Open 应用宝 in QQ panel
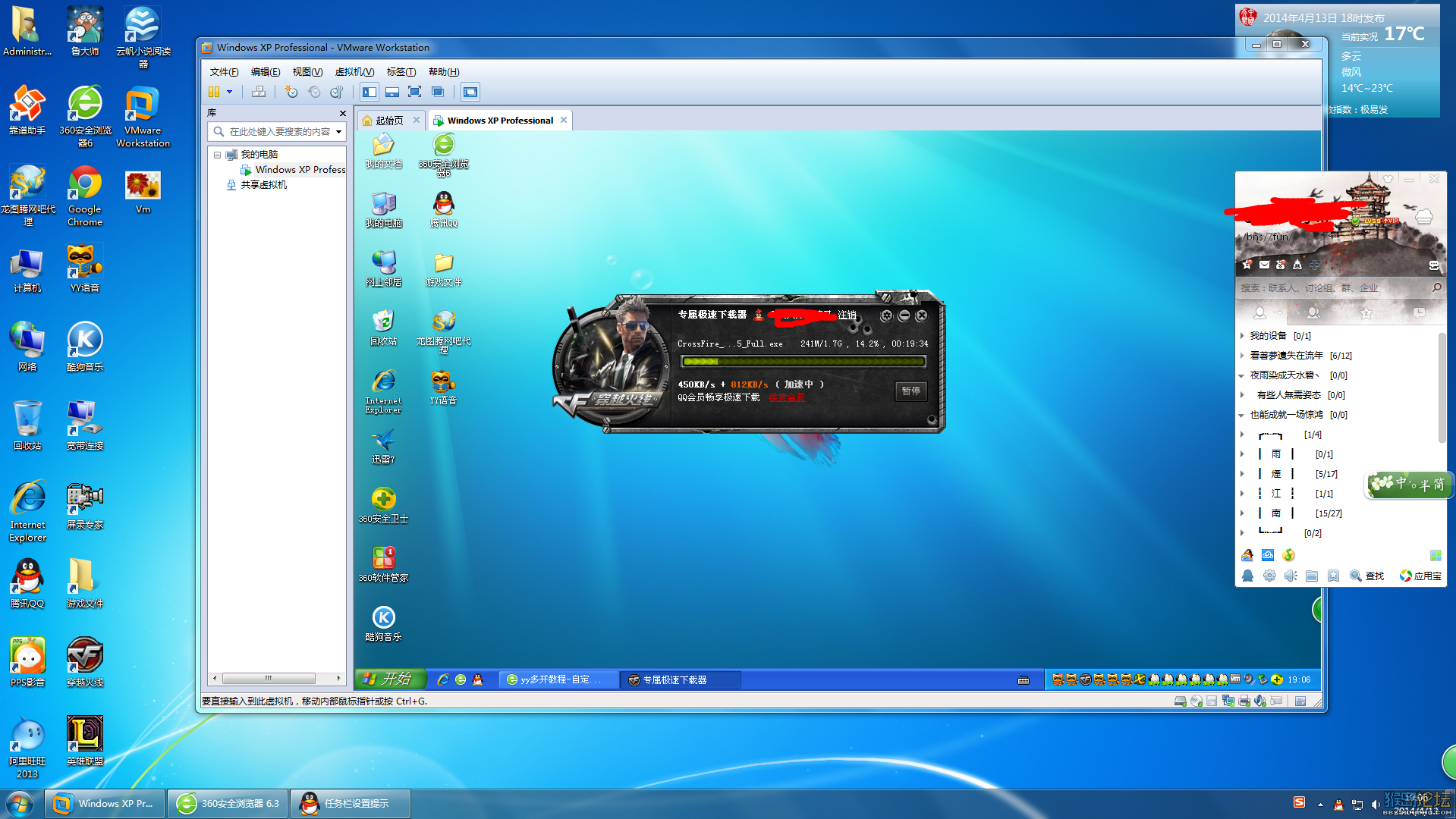The width and height of the screenshot is (1456, 819). (x=1420, y=576)
